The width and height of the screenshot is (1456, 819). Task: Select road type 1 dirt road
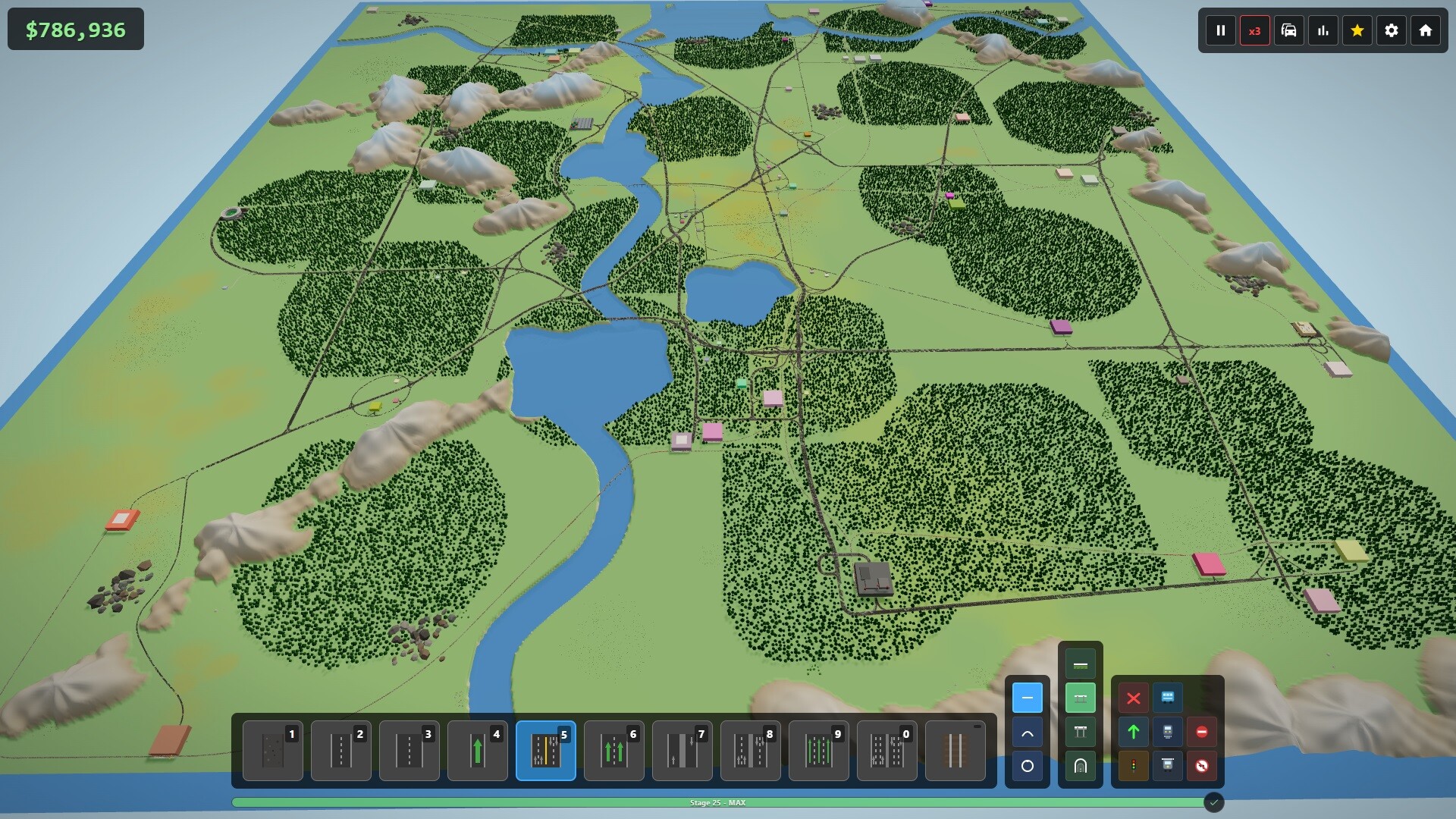[x=273, y=751]
